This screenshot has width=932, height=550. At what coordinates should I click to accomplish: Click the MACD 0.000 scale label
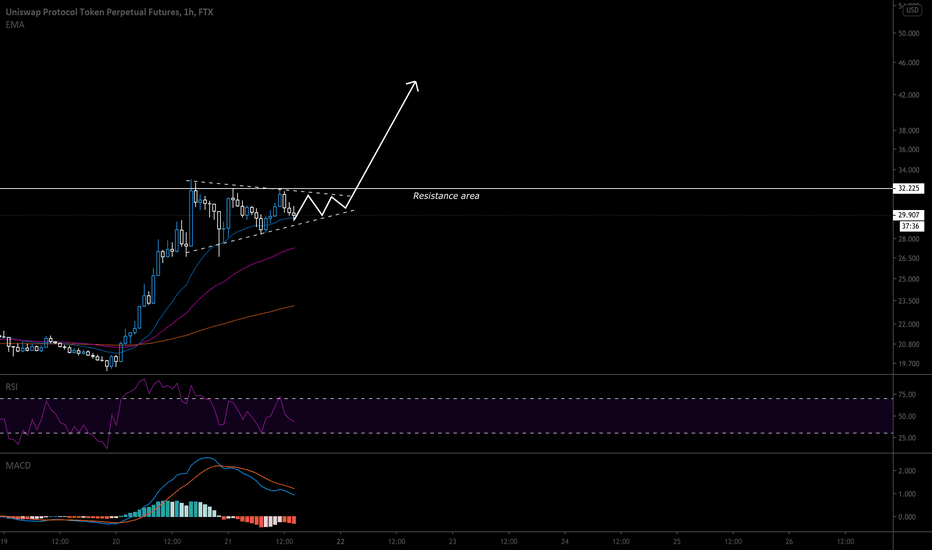(x=907, y=517)
